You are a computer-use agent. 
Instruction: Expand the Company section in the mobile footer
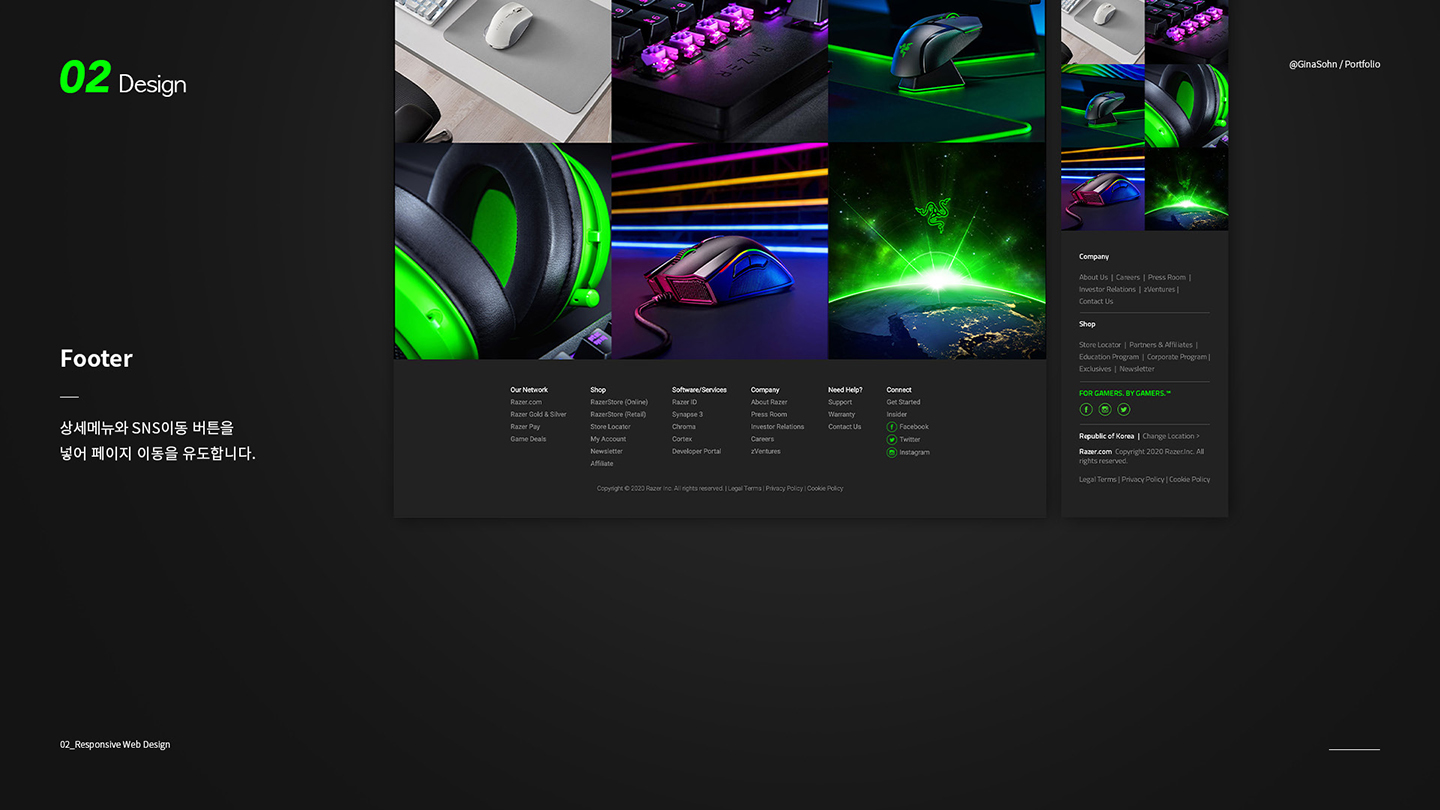point(1093,256)
